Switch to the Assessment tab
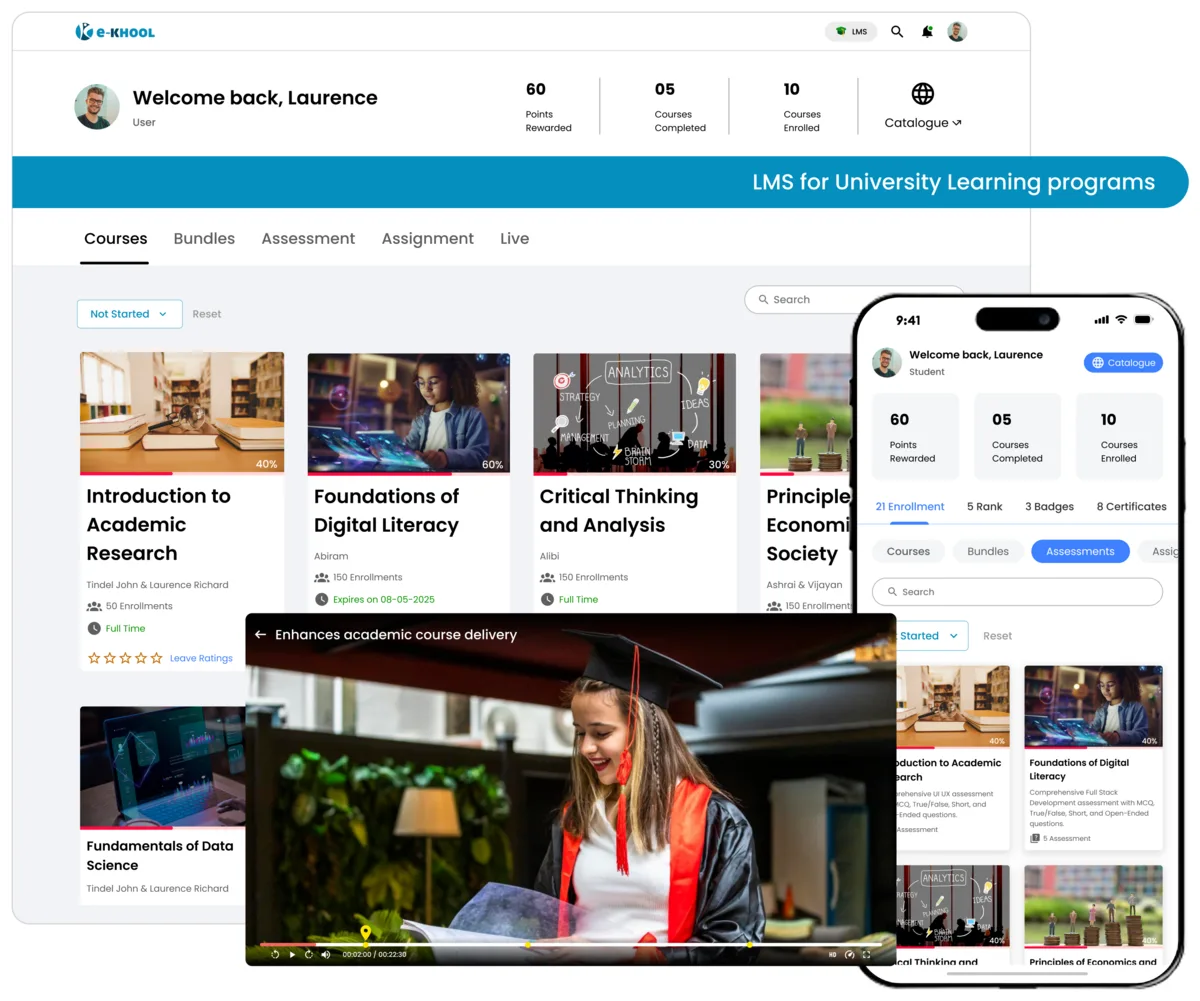The width and height of the screenshot is (1200, 1001). (x=308, y=238)
